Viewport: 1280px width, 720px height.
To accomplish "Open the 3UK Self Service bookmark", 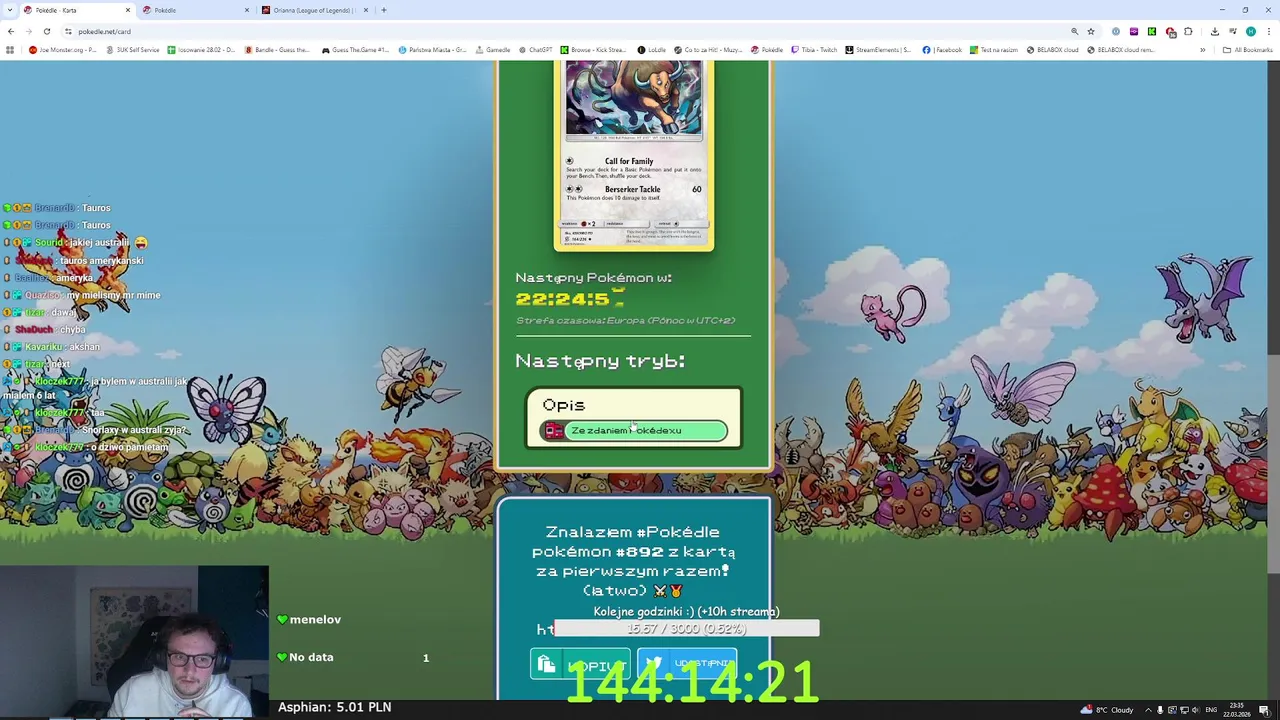I will 131,50.
